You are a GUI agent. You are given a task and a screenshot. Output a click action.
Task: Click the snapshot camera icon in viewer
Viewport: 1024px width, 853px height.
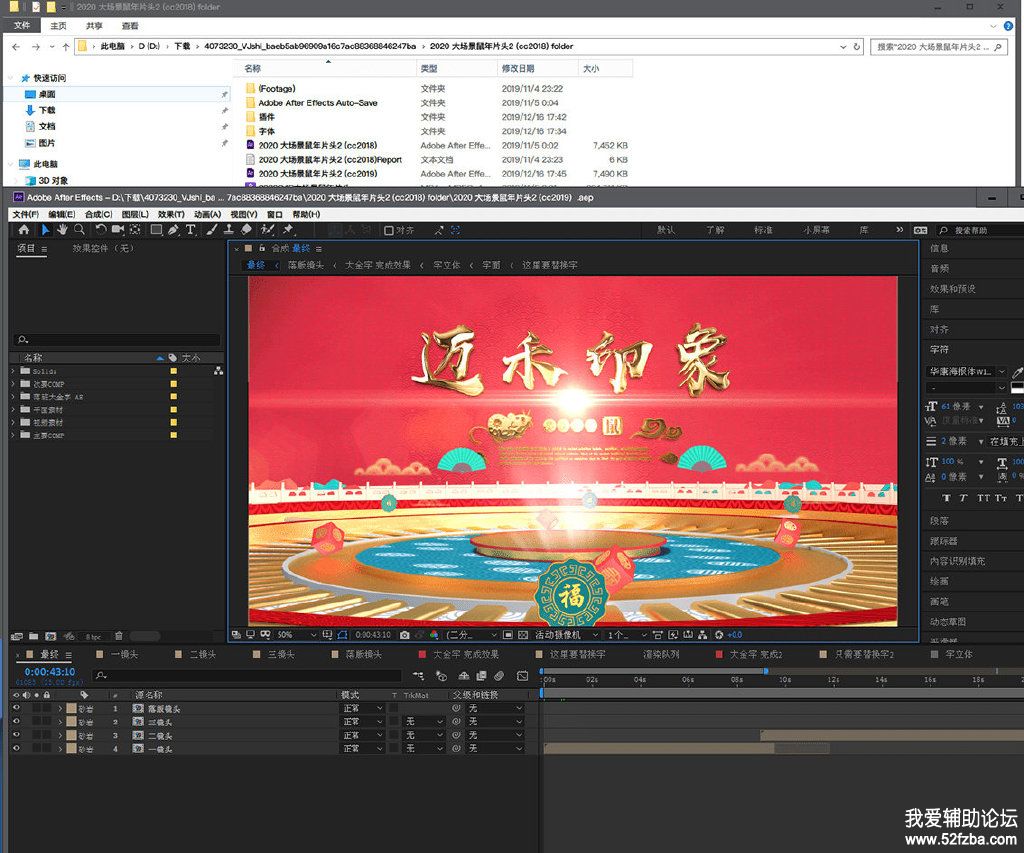(x=404, y=635)
